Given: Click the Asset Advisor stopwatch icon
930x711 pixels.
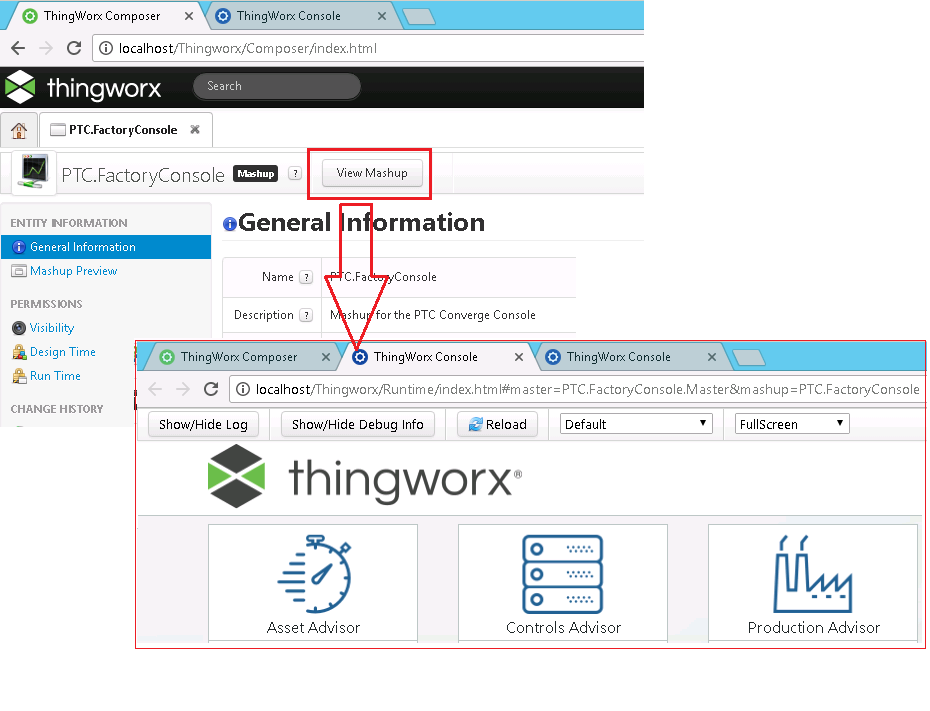Looking at the screenshot, I should [315, 574].
